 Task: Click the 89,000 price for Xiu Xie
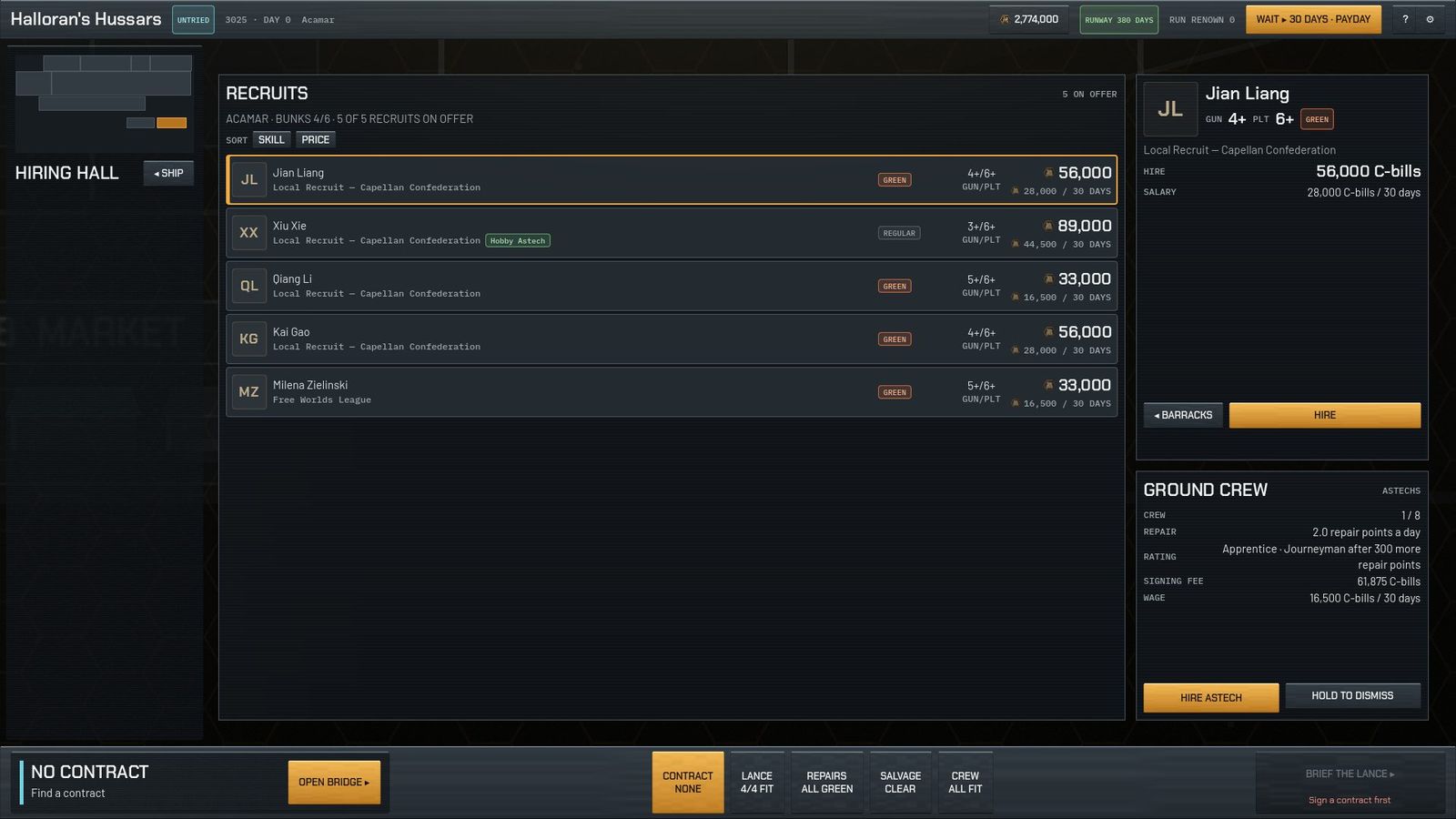click(1084, 226)
